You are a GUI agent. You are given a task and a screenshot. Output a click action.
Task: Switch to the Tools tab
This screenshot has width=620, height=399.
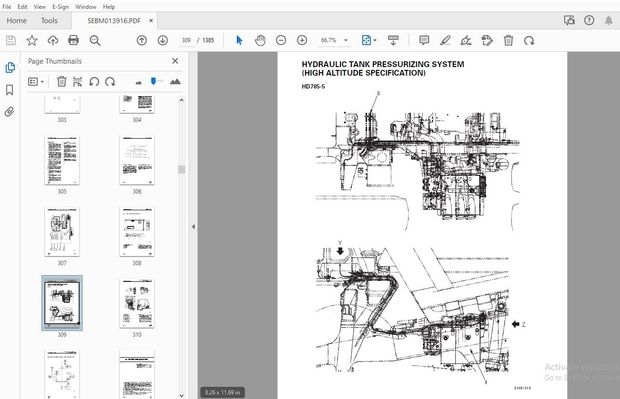point(49,21)
